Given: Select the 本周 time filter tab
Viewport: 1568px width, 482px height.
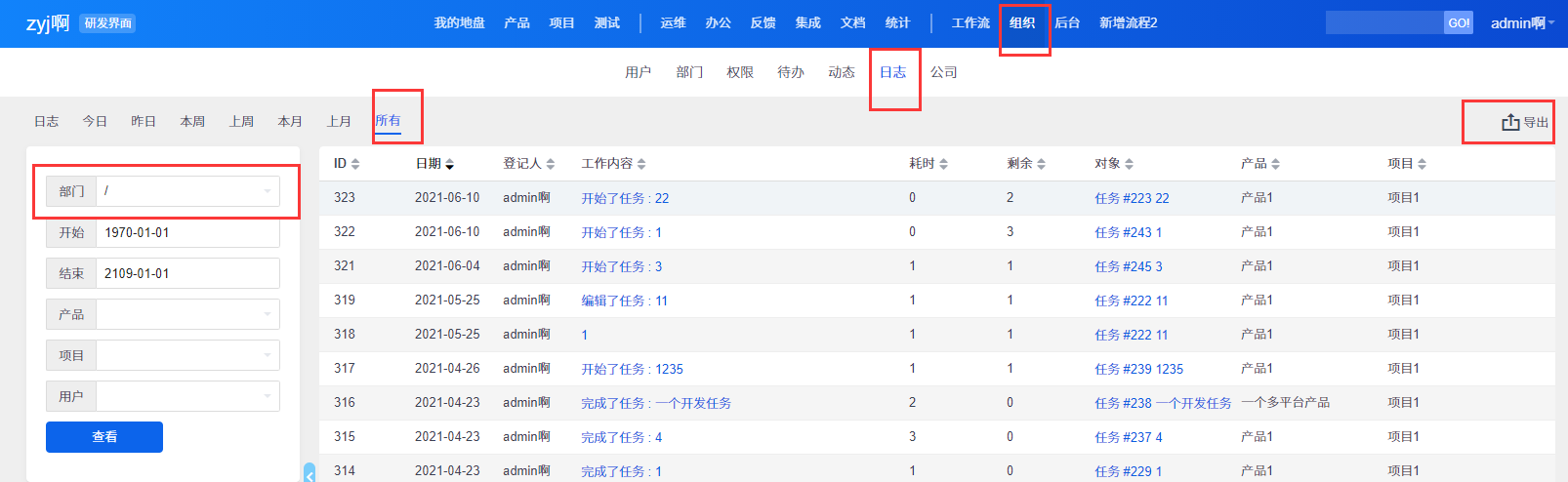Looking at the screenshot, I should coord(192,122).
